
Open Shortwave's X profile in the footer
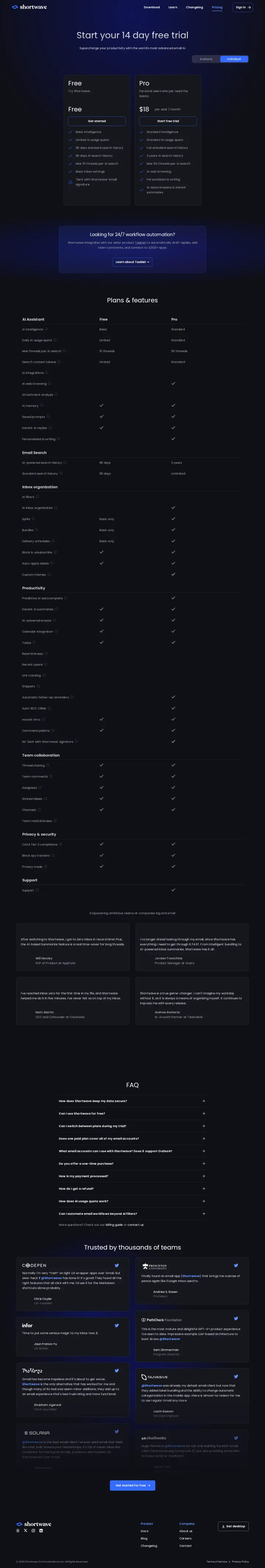(x=25, y=1530)
